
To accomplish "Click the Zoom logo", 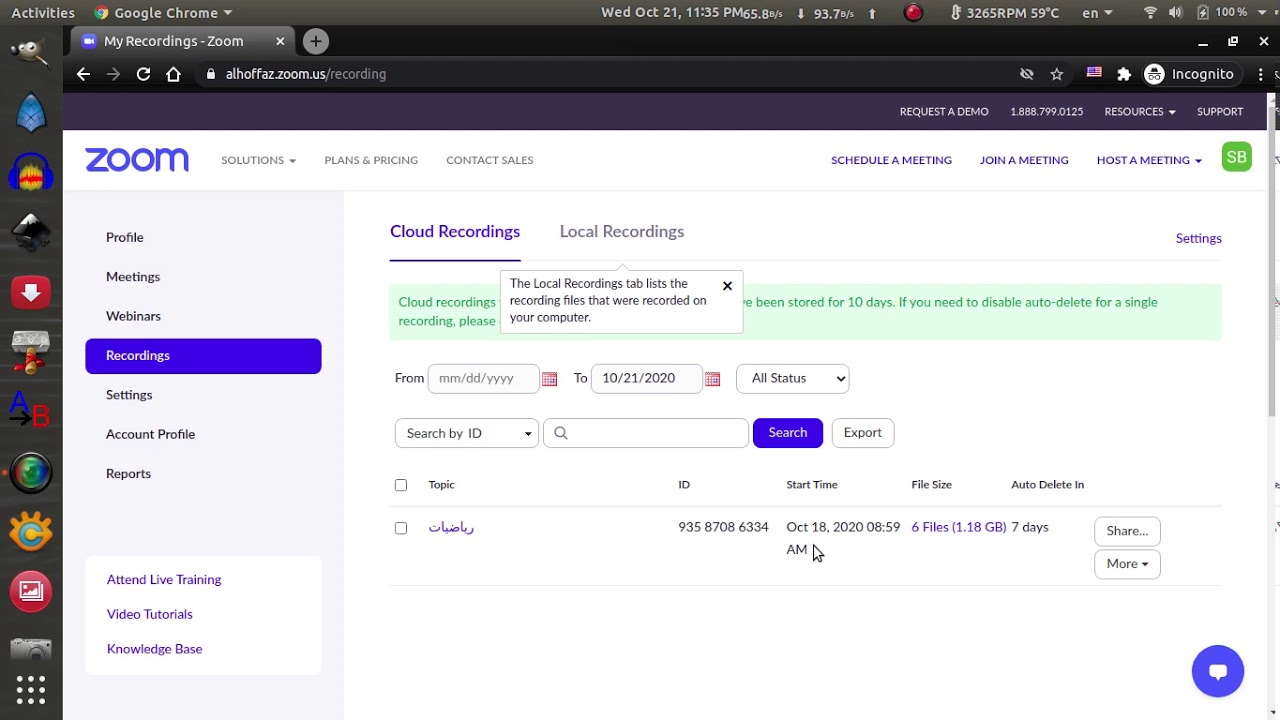I will (137, 160).
